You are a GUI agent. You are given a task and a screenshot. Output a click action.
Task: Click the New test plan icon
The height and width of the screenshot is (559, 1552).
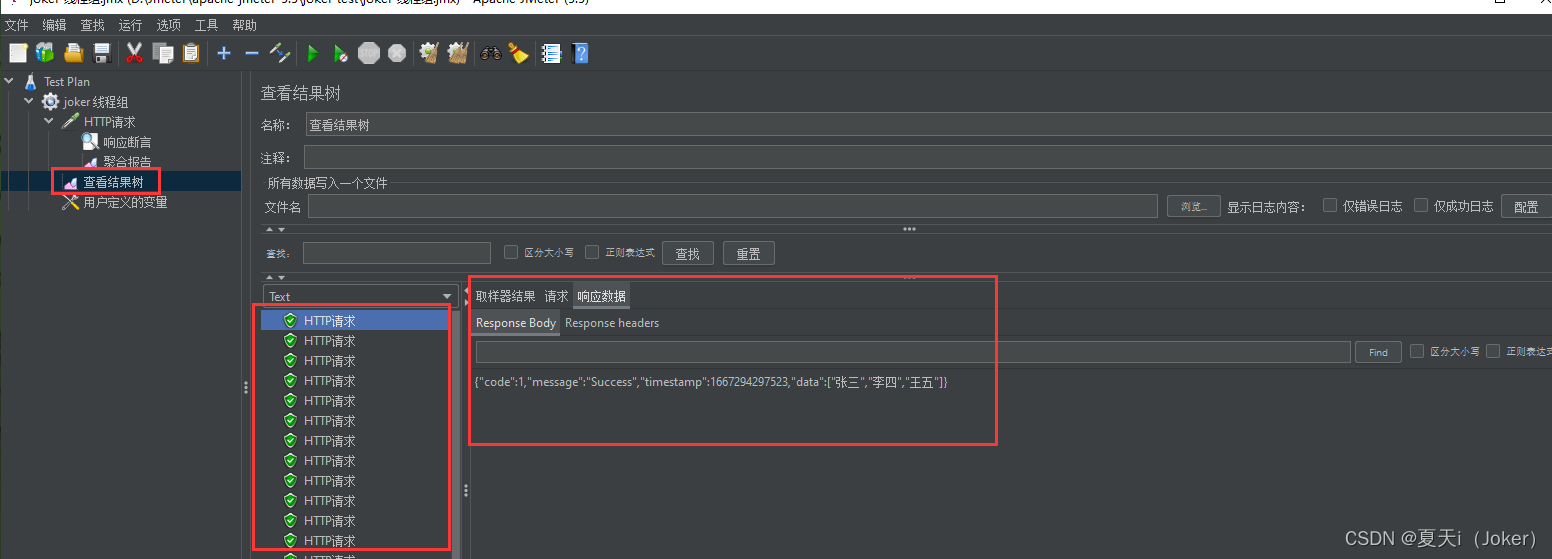(x=17, y=53)
